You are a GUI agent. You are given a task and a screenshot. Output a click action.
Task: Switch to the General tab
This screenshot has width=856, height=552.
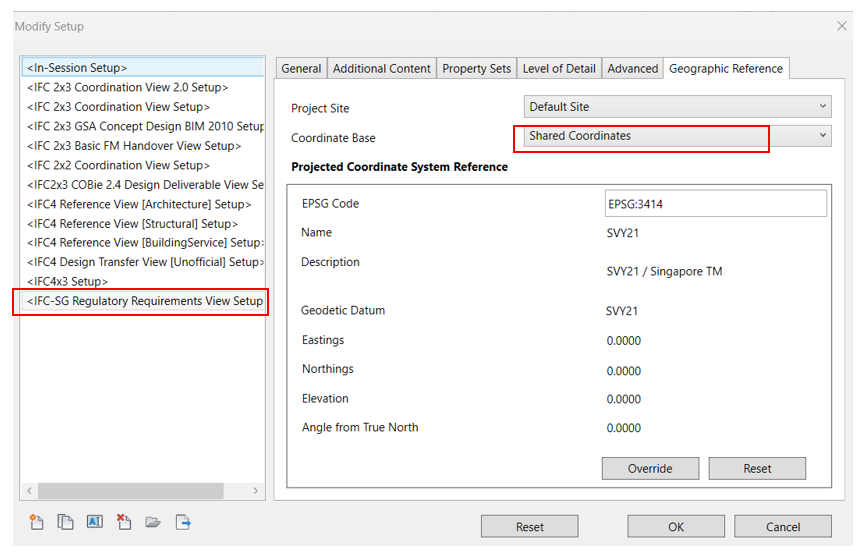(301, 68)
